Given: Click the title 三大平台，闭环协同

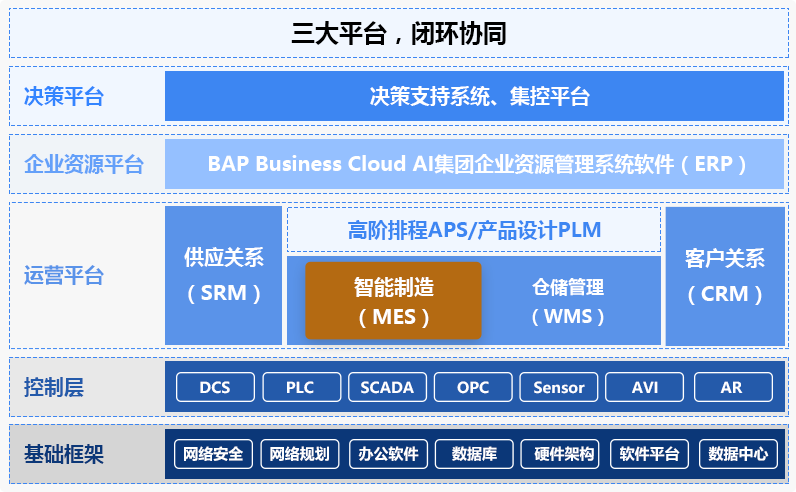Looking at the screenshot, I should coord(399,34).
